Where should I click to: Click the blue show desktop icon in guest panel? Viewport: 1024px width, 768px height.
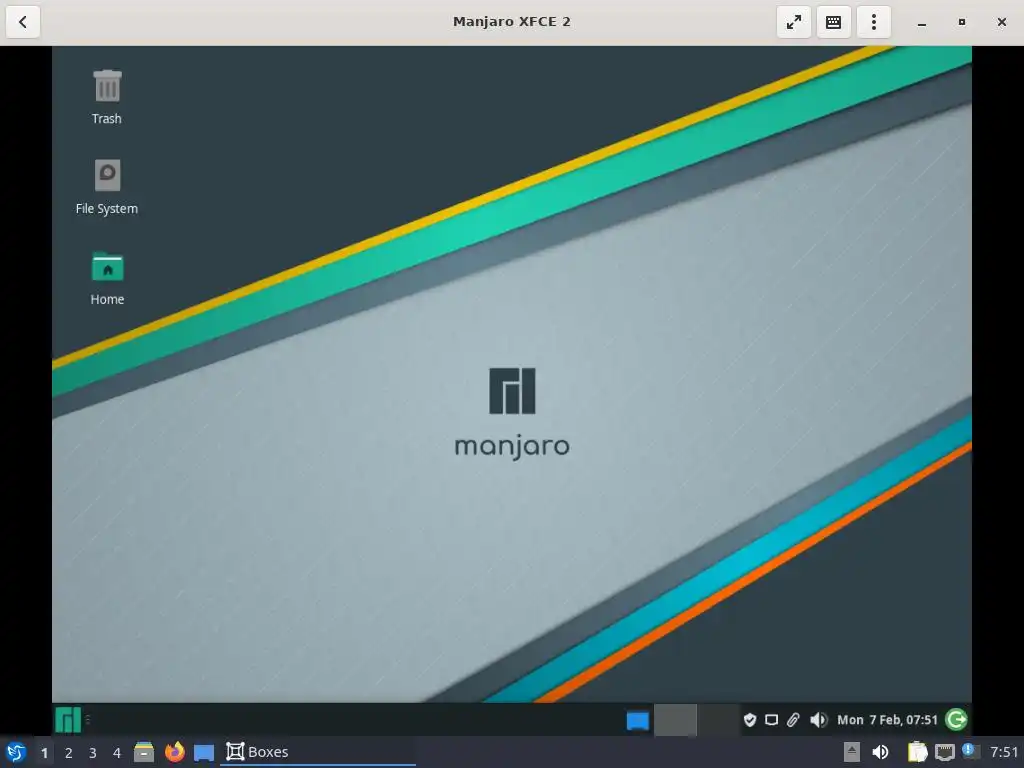pyautogui.click(x=637, y=720)
